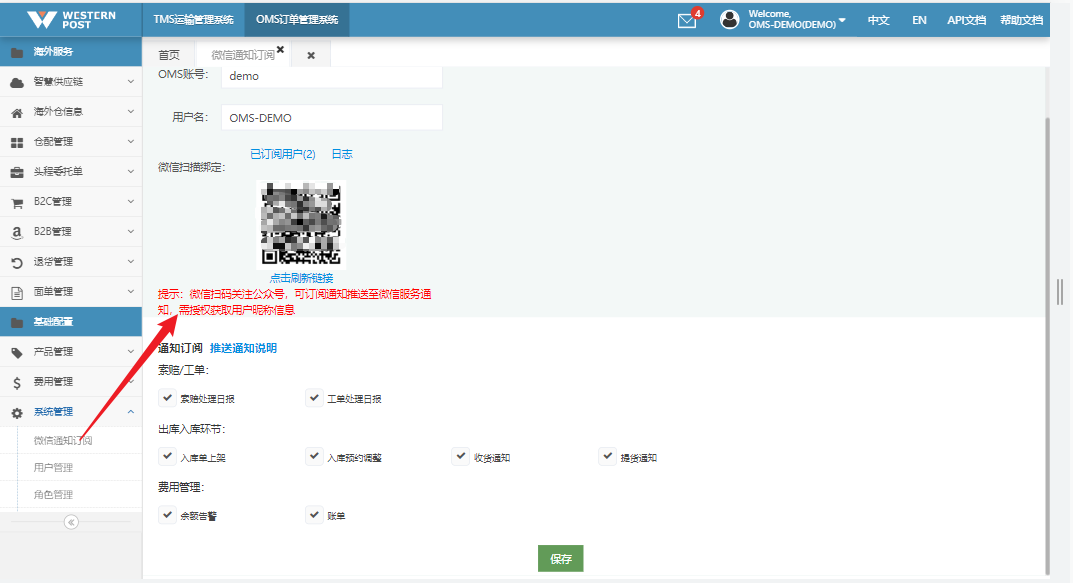The image size is (1073, 583).
Task: Expand the 产品管理 menu chevron
Action: [131, 352]
